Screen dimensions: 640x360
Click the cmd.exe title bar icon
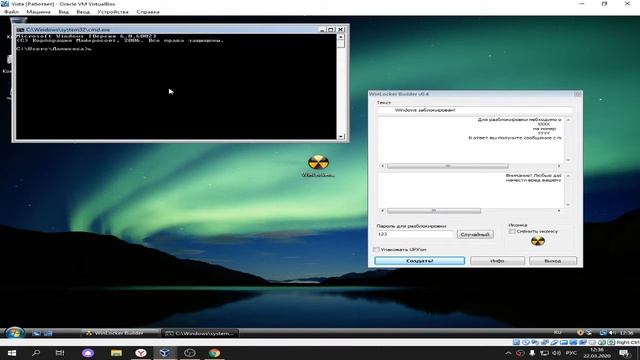click(20, 30)
